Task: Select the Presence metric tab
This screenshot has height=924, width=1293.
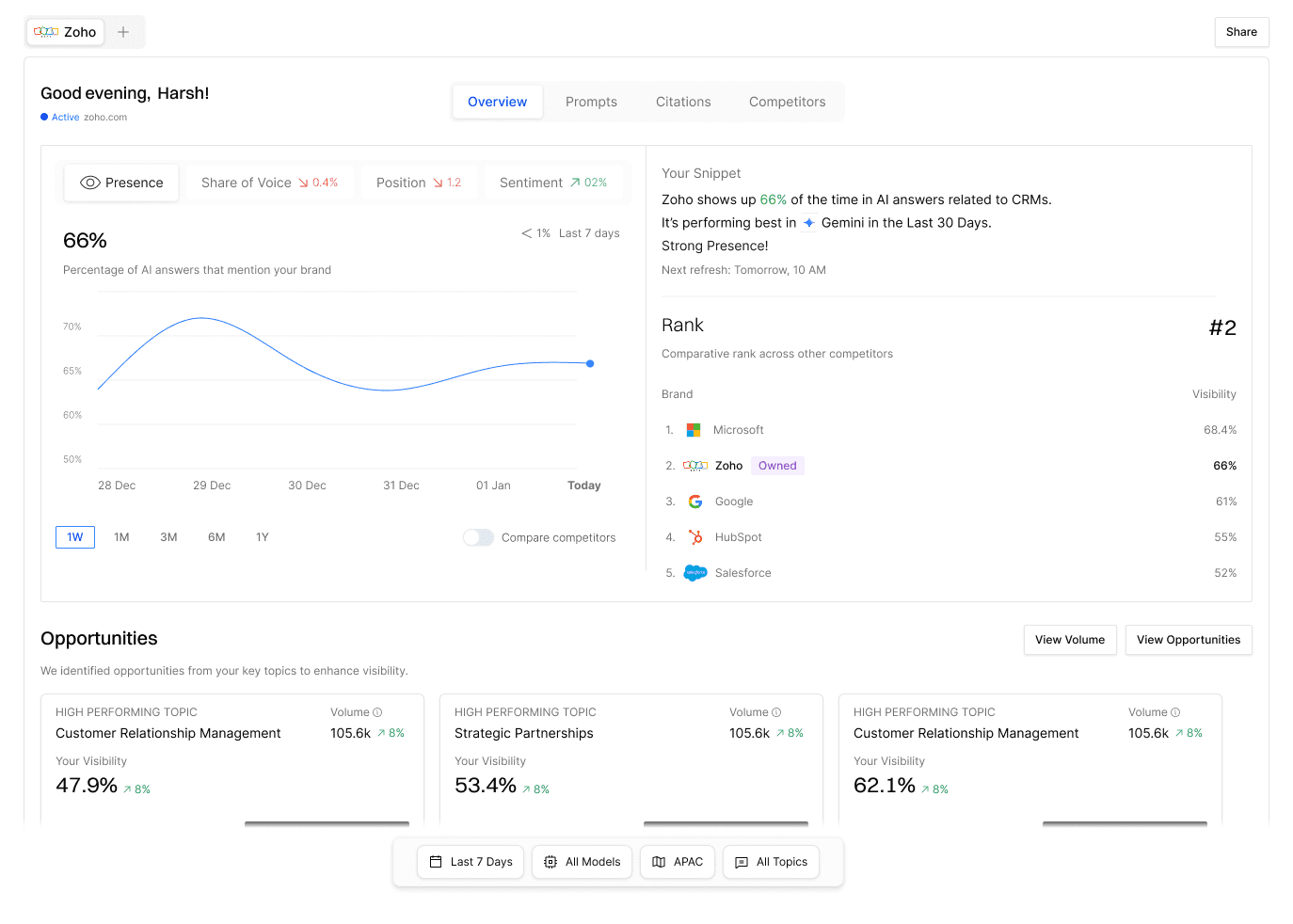Action: 121,183
